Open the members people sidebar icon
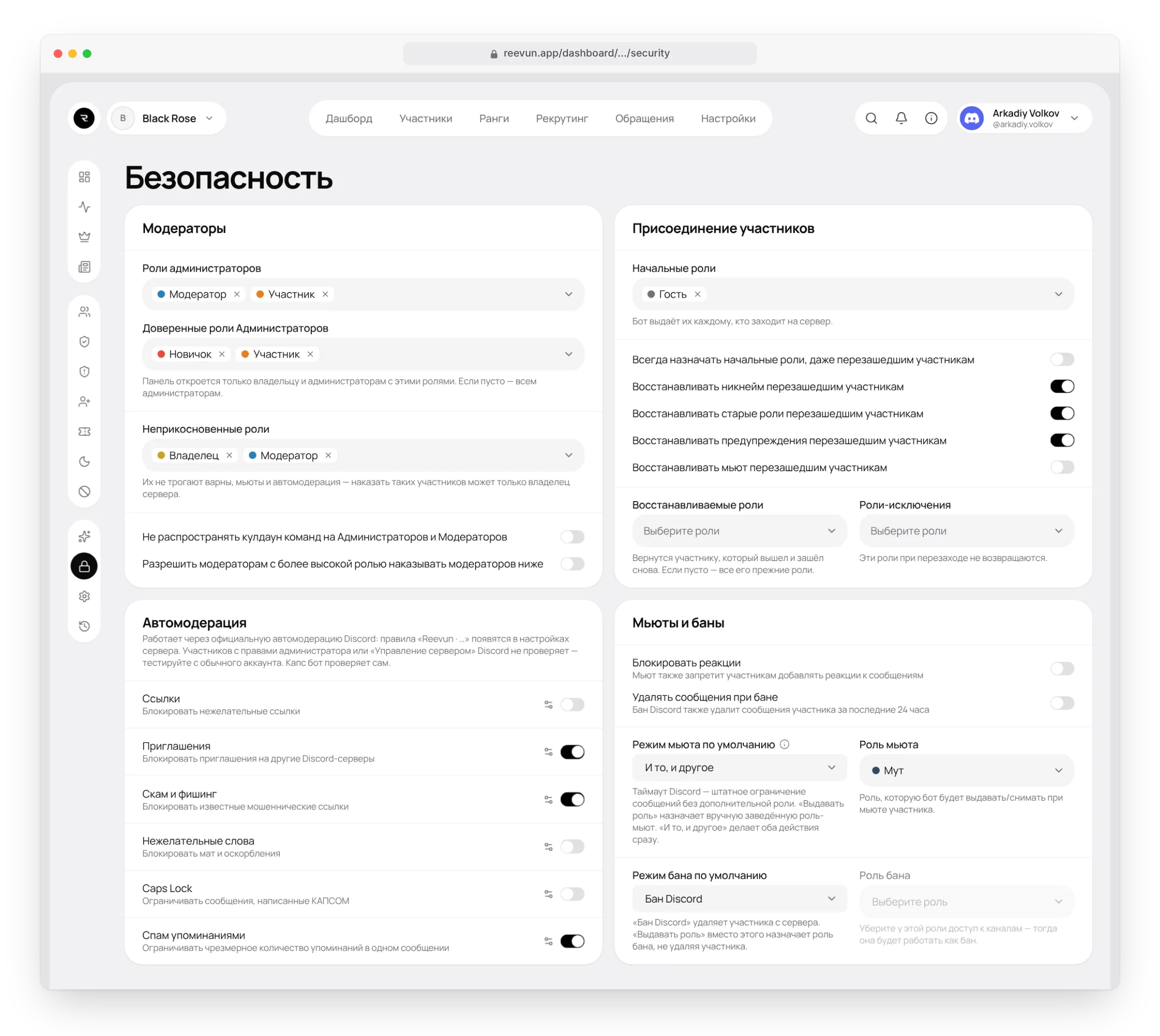The height and width of the screenshot is (1036, 1160). pos(84,311)
